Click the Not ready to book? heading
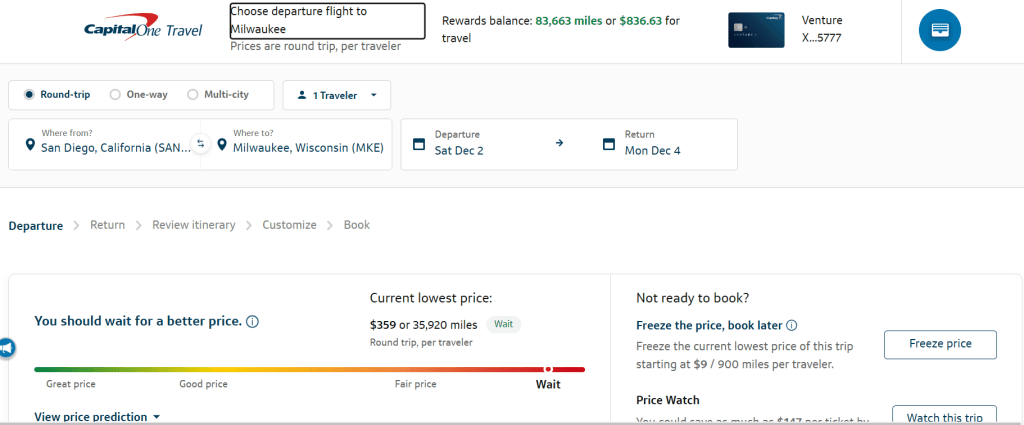 pyautogui.click(x=692, y=298)
